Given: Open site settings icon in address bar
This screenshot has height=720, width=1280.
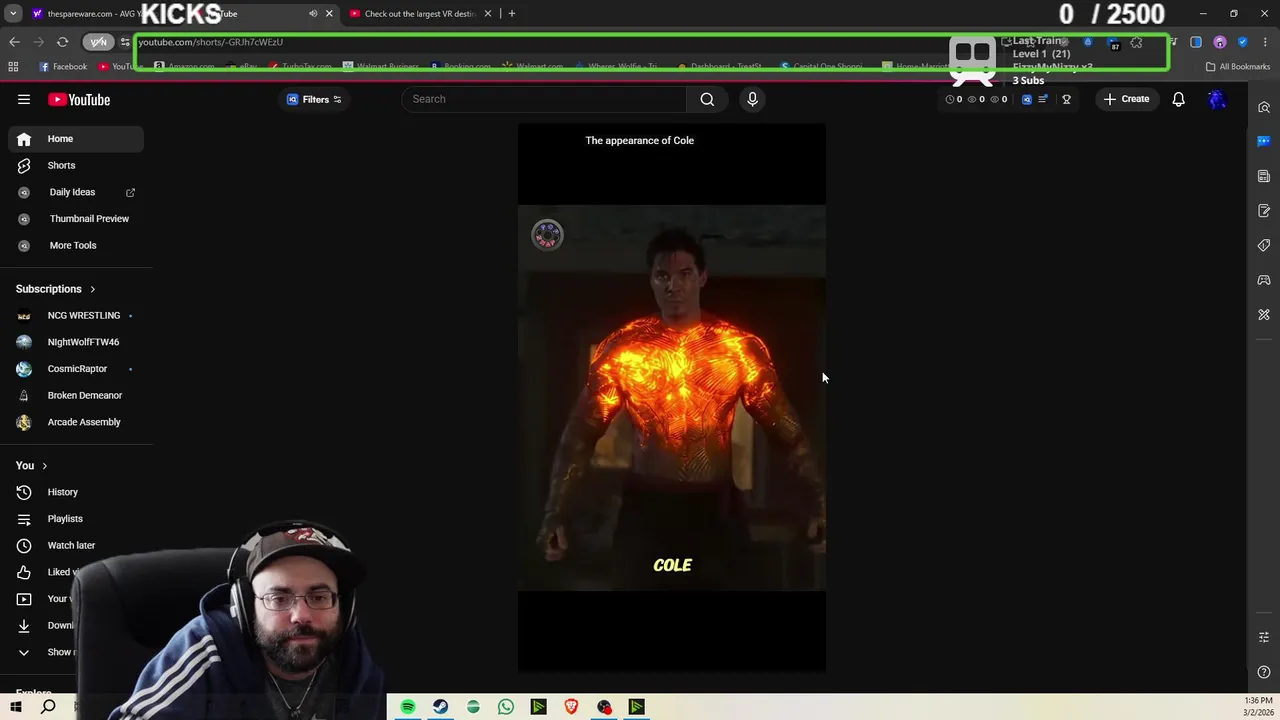Looking at the screenshot, I should [125, 42].
